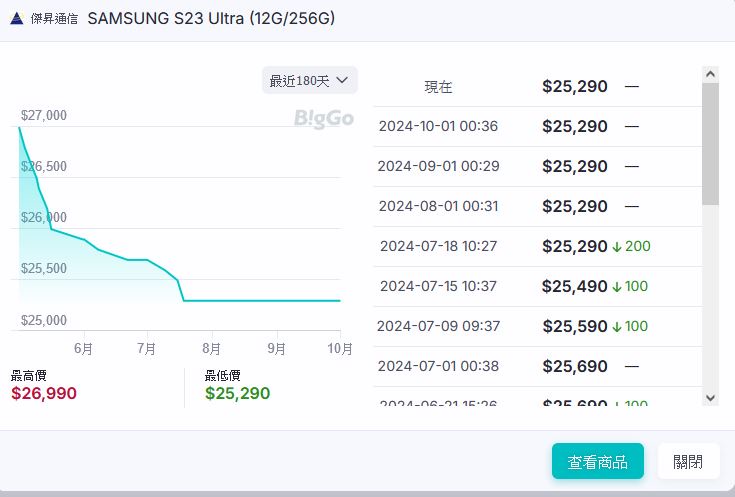The image size is (735, 497).
Task: Click the 傑昇通信 store logo icon
Action: pyautogui.click(x=16, y=19)
